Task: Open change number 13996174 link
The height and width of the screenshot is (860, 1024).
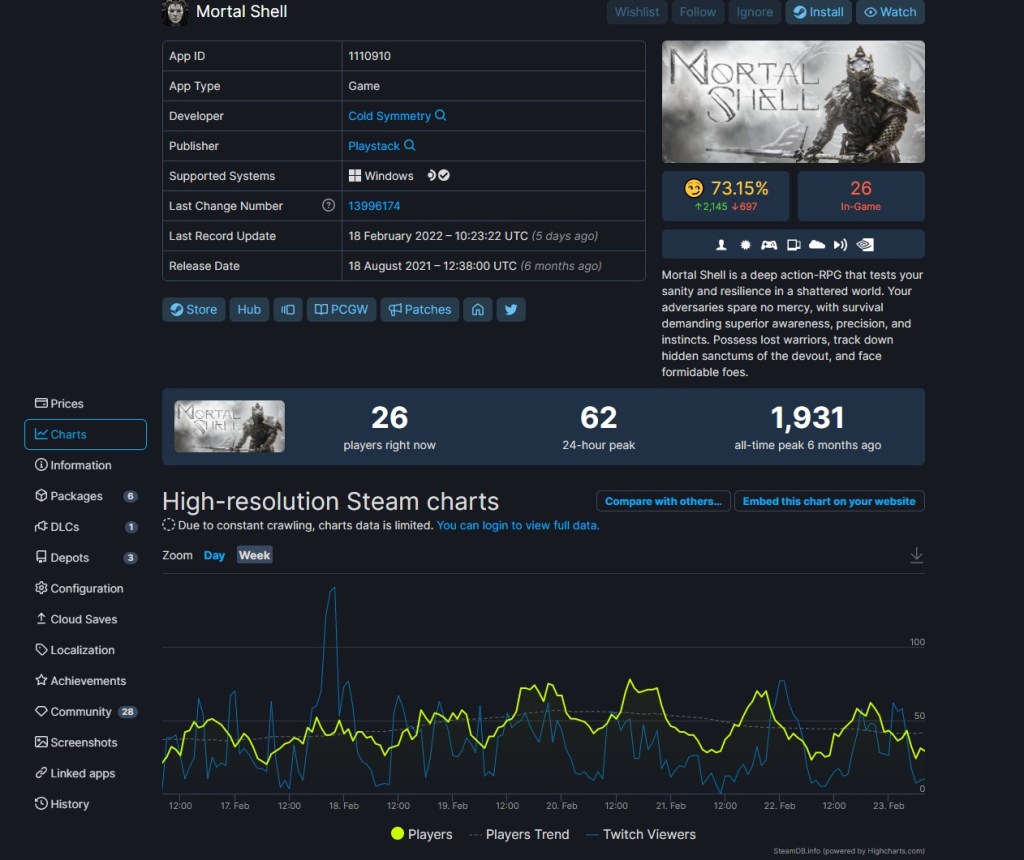Action: (x=374, y=206)
